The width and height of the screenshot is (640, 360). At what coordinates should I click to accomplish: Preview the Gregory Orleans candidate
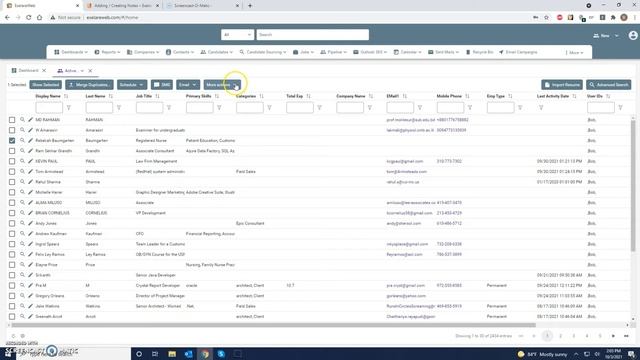[22, 296]
